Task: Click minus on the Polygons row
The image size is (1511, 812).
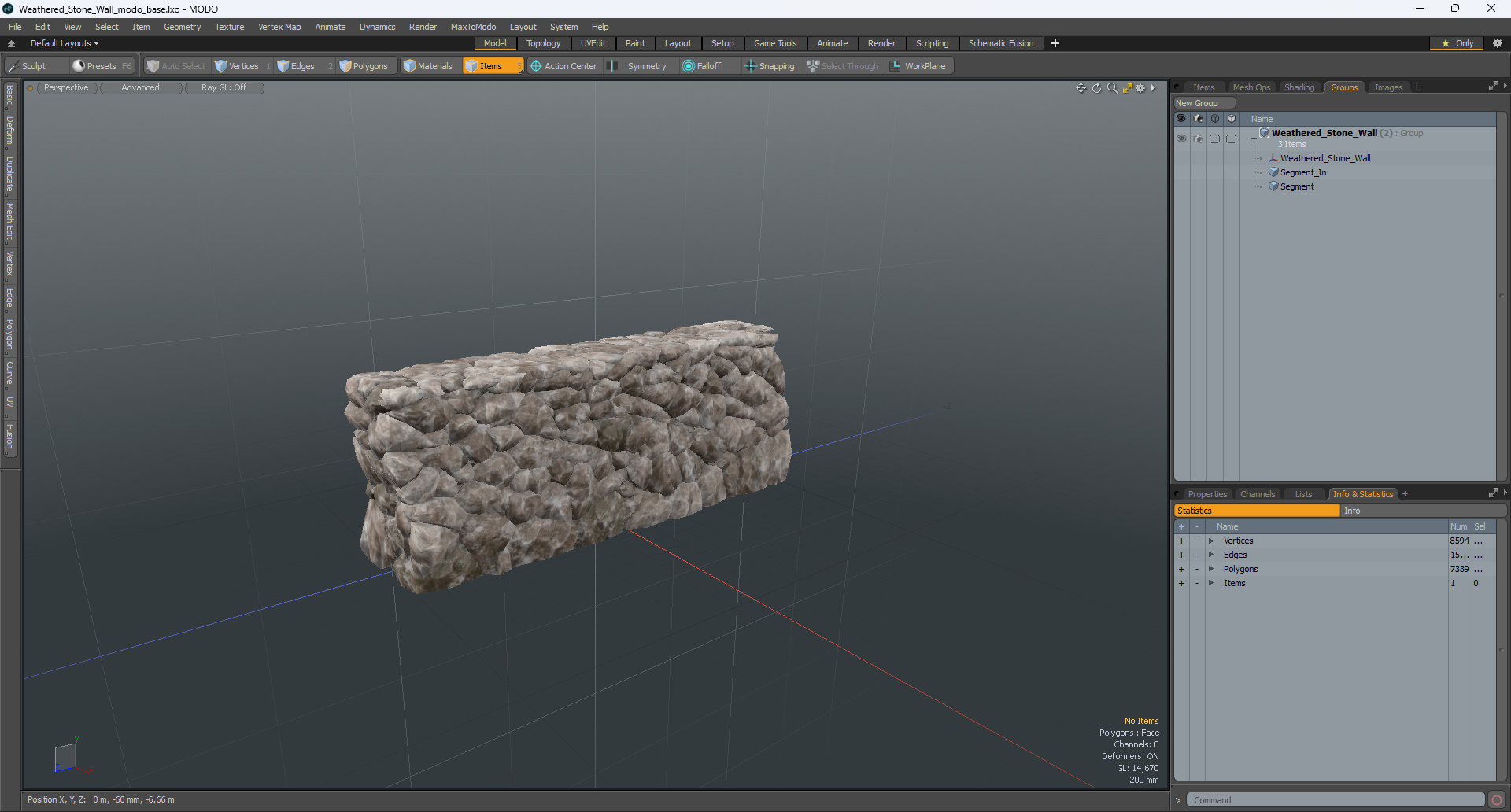Action: 1197,569
